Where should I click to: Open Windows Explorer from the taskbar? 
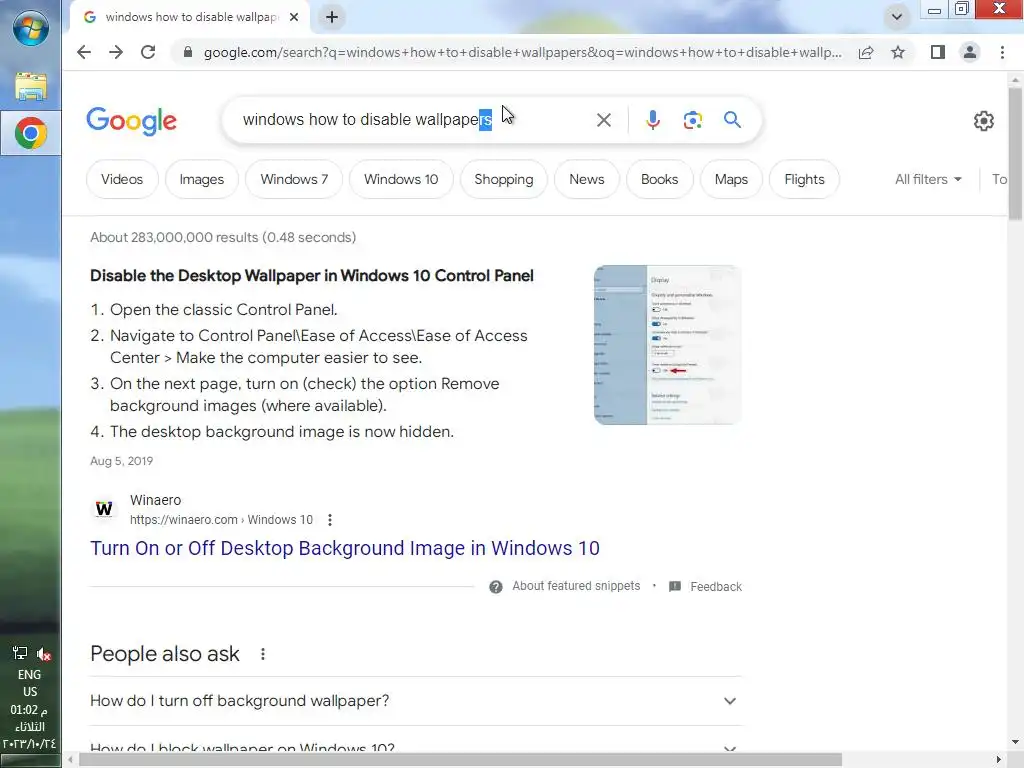pyautogui.click(x=31, y=87)
